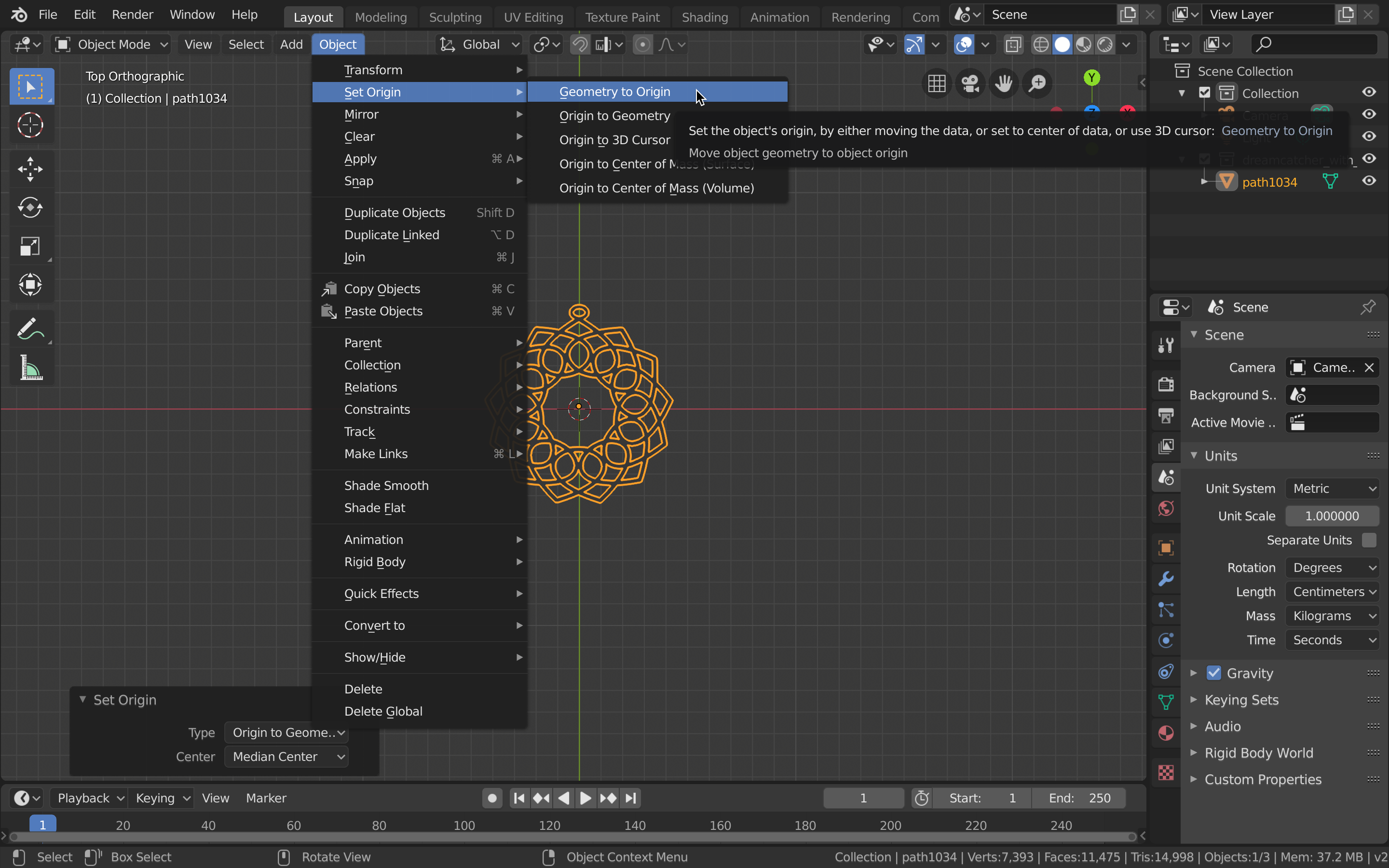Click the zoom view magnifier icon
Screen dimensions: 1389x868
1038,83
